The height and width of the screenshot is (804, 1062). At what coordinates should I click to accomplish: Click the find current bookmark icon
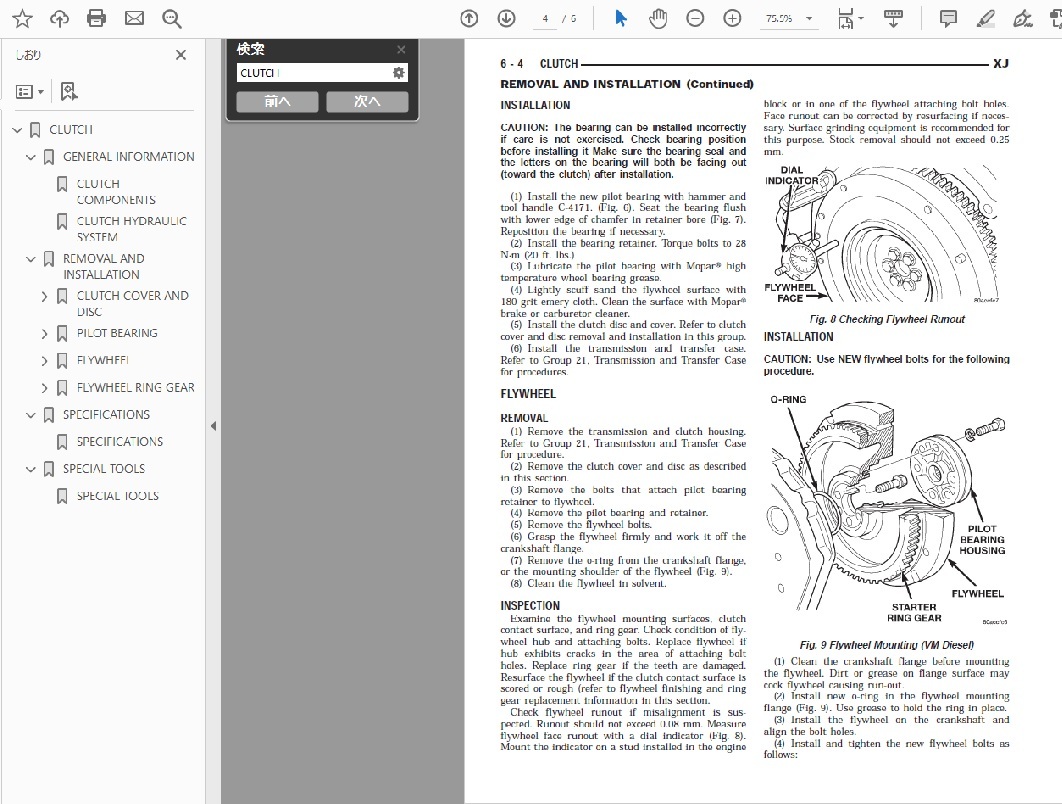(x=68, y=91)
